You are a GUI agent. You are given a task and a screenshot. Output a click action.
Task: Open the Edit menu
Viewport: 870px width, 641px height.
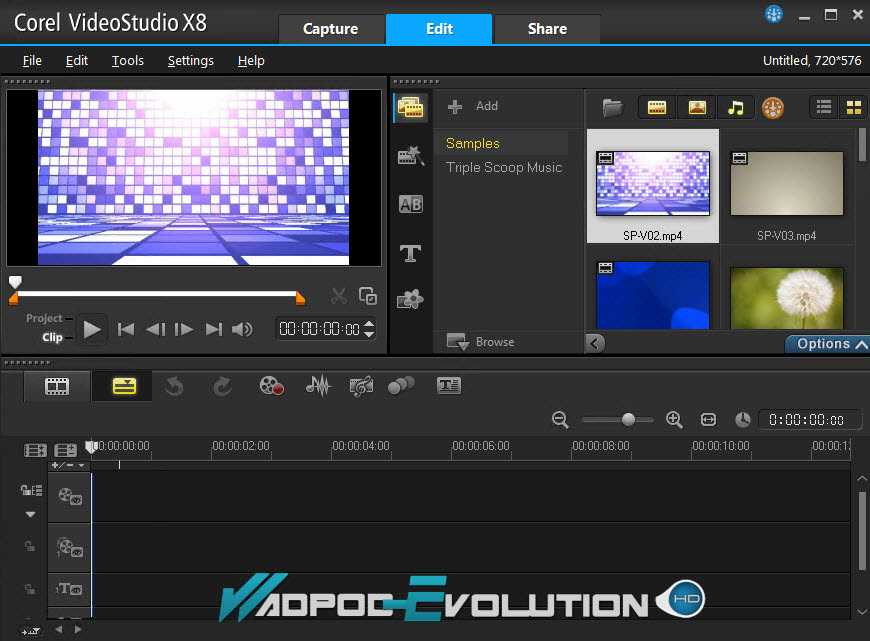point(77,60)
